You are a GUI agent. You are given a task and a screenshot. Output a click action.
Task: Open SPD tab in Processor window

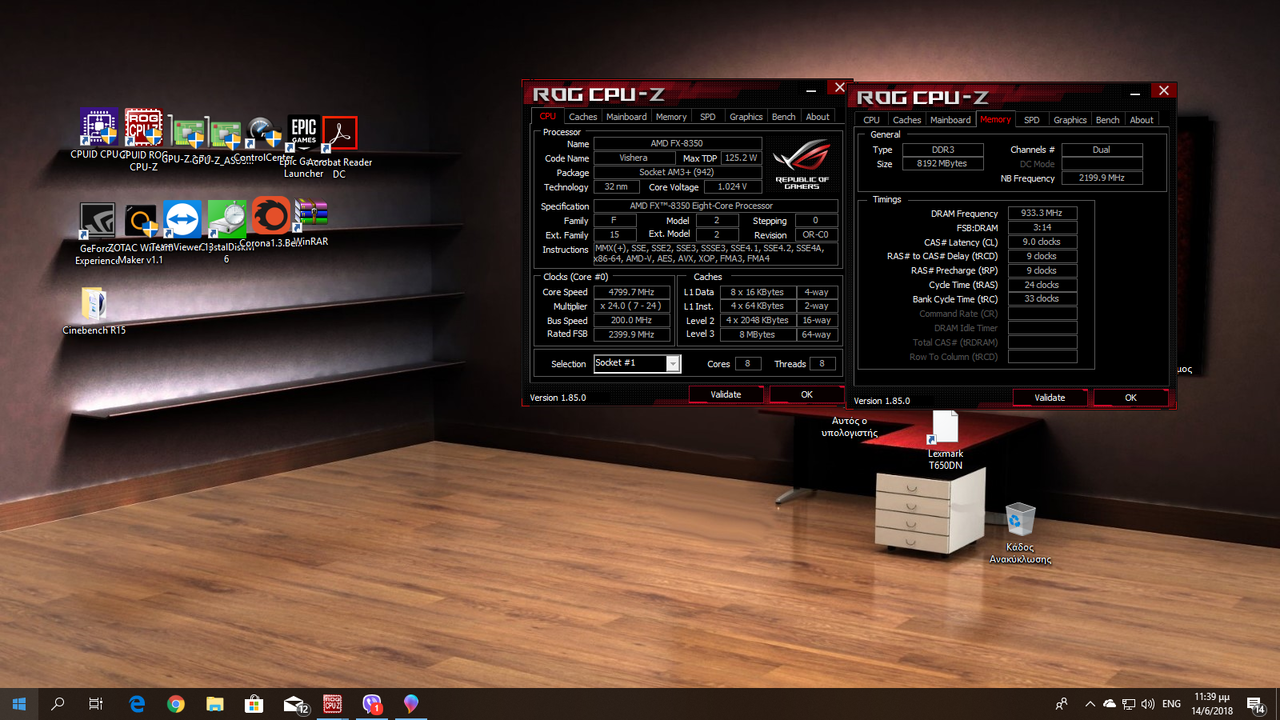707,116
